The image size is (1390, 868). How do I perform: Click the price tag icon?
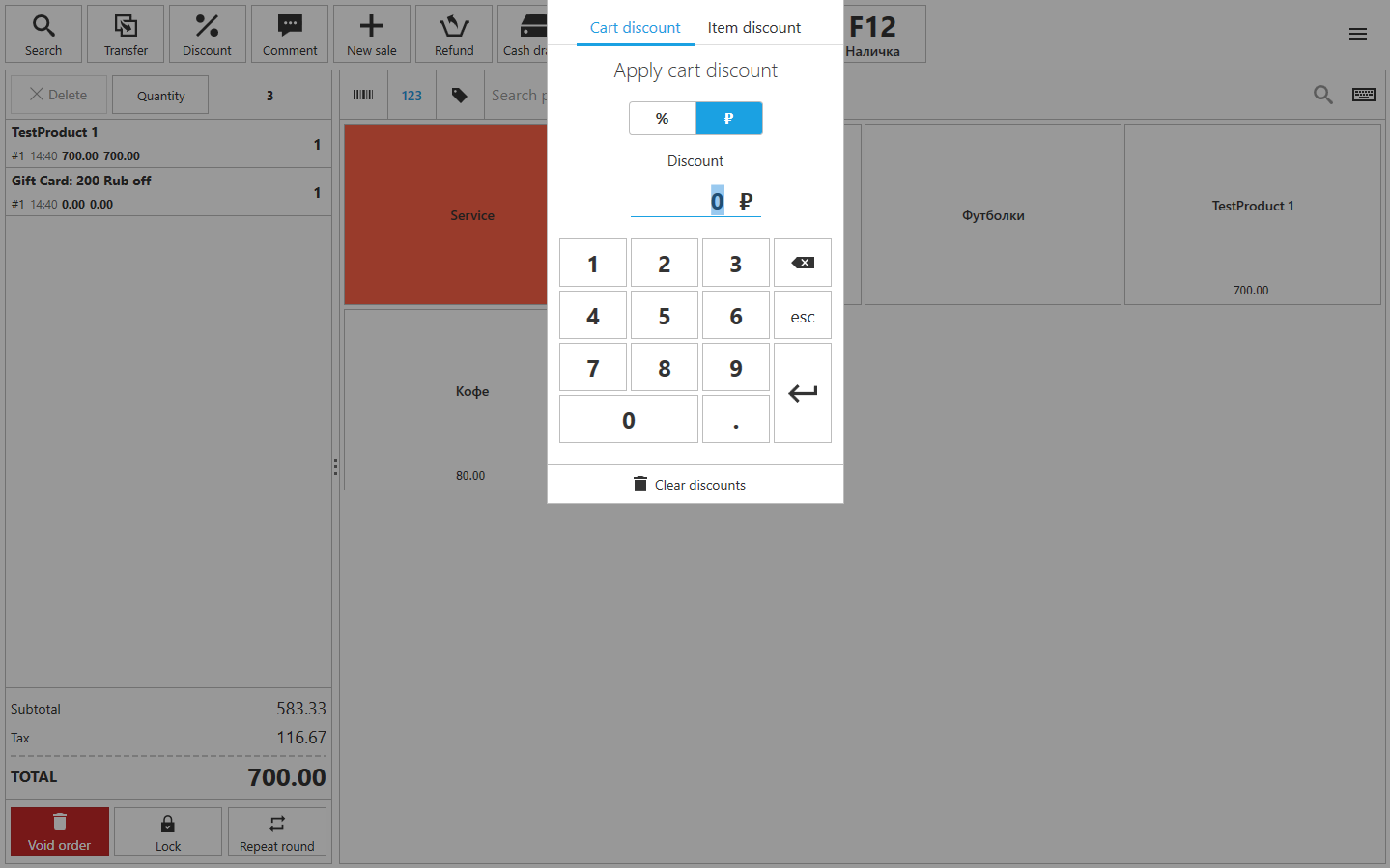(460, 95)
